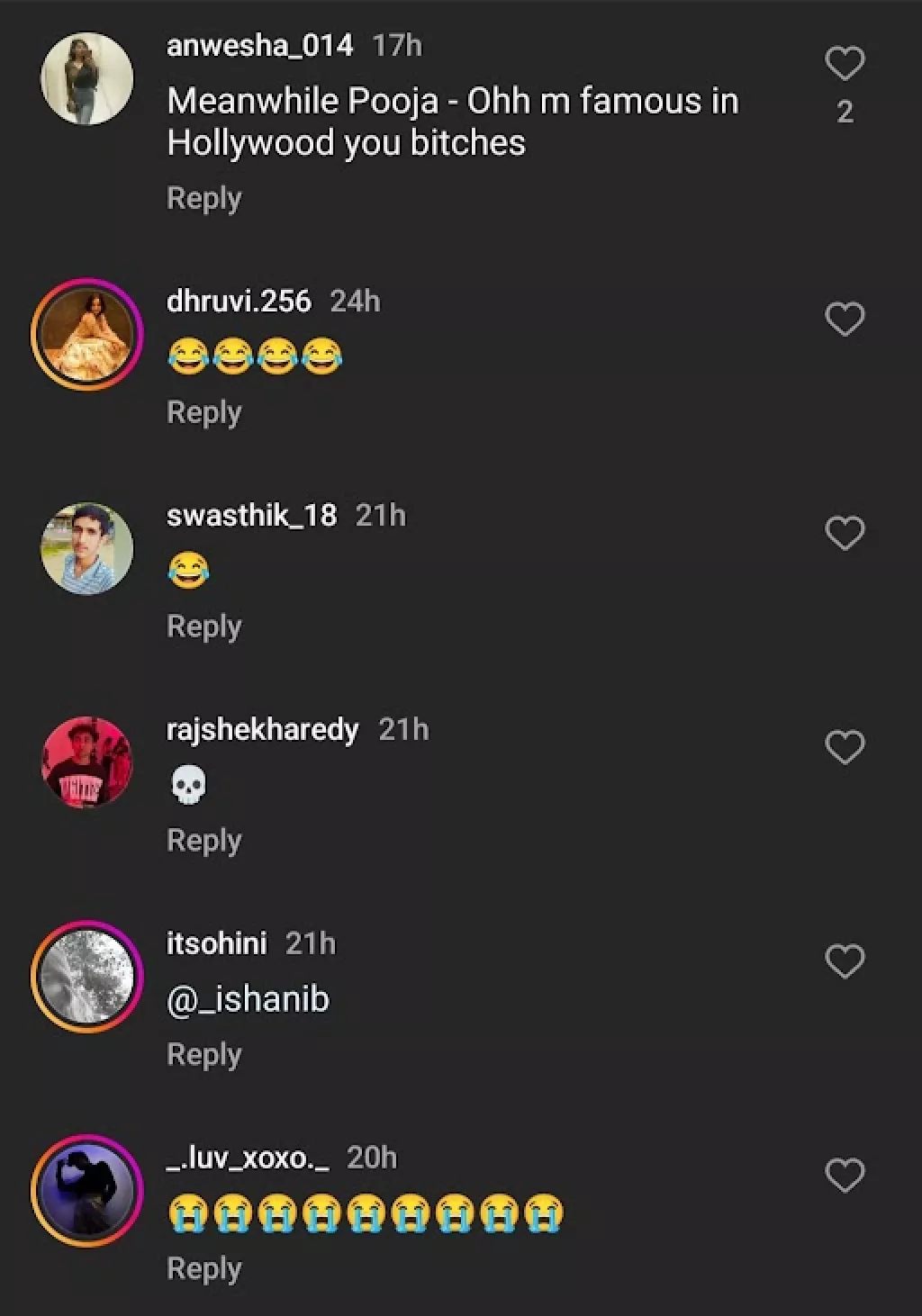Reply to _.luv_xoxo._ comment
Image resolution: width=922 pixels, height=1316 pixels.
[x=204, y=1269]
